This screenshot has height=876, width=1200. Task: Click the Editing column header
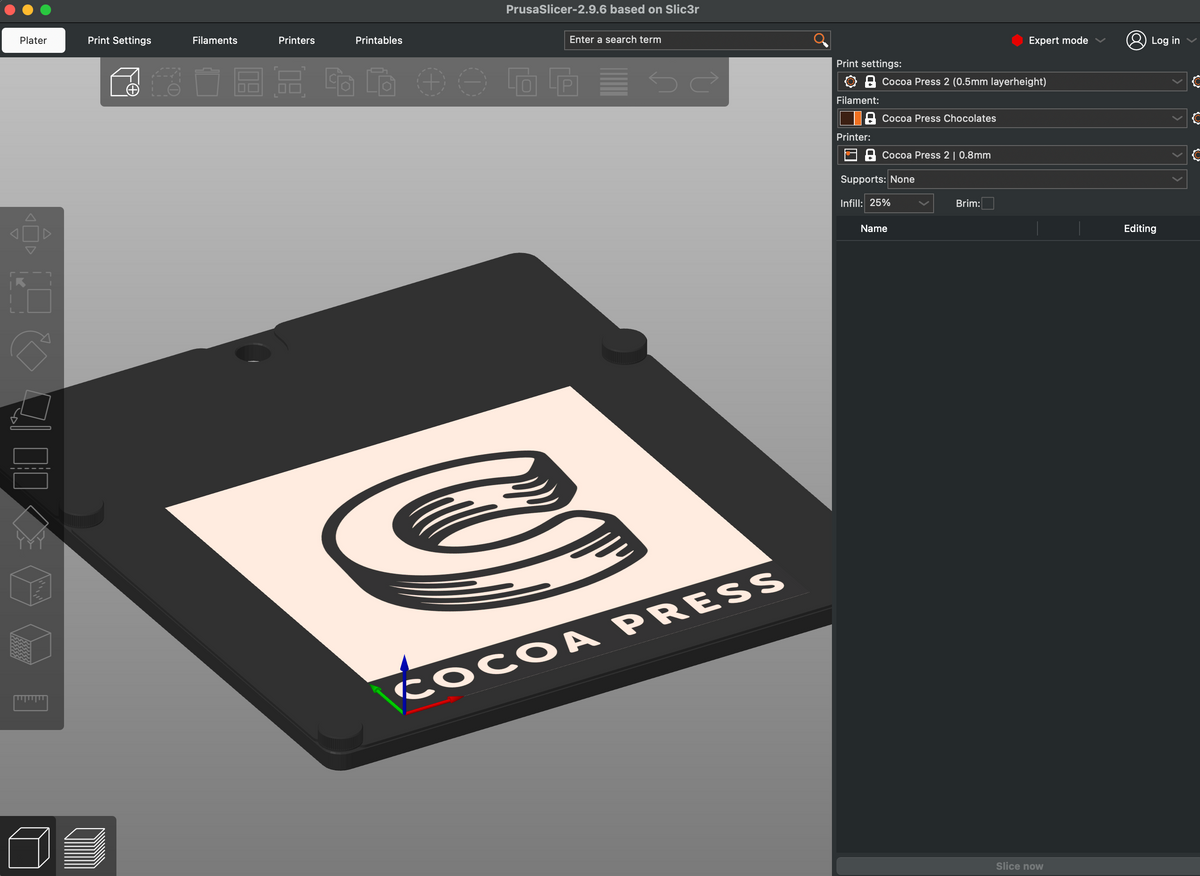pyautogui.click(x=1140, y=228)
